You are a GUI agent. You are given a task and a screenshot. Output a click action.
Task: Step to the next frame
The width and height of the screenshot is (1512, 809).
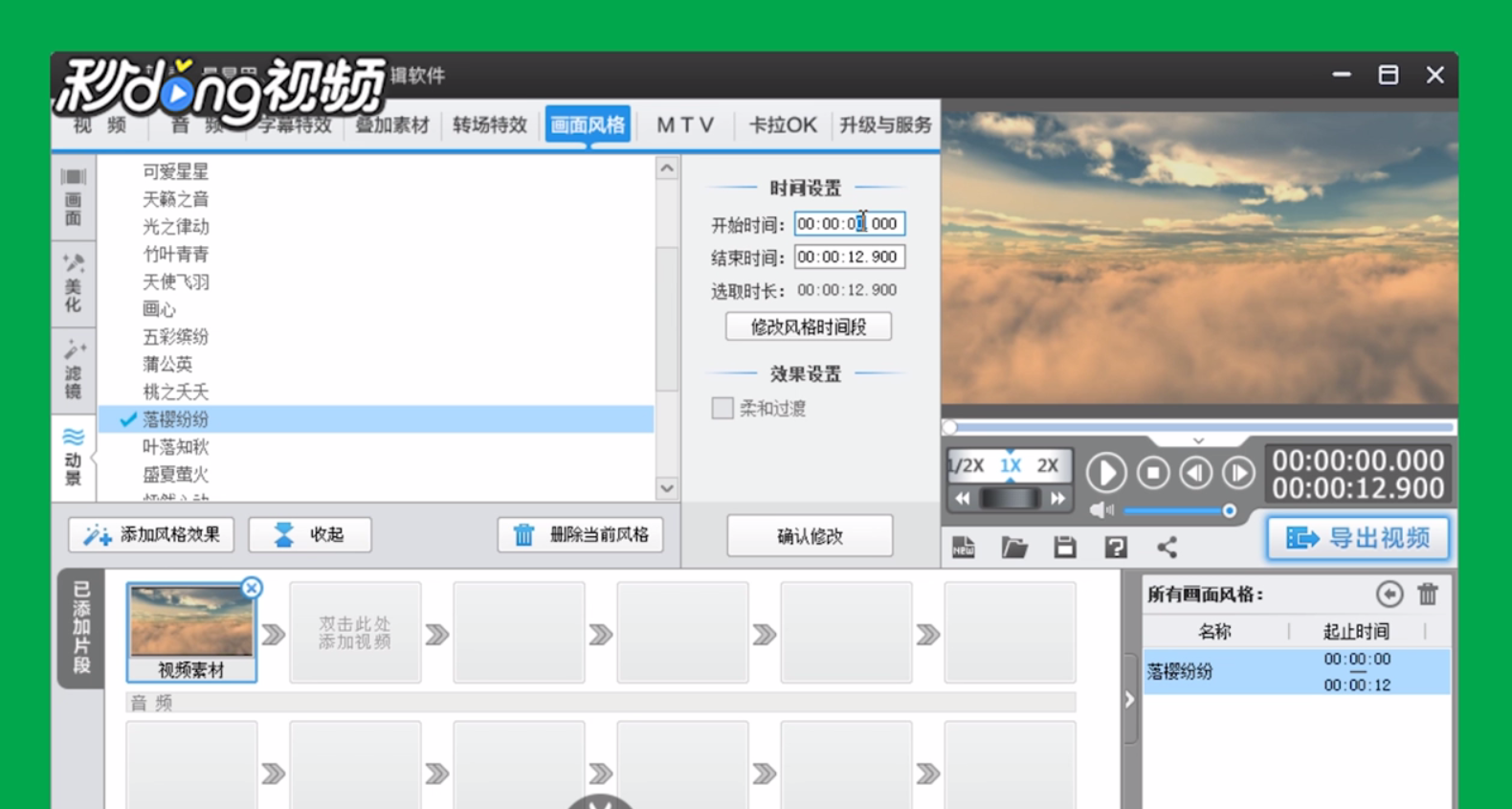tap(1237, 473)
